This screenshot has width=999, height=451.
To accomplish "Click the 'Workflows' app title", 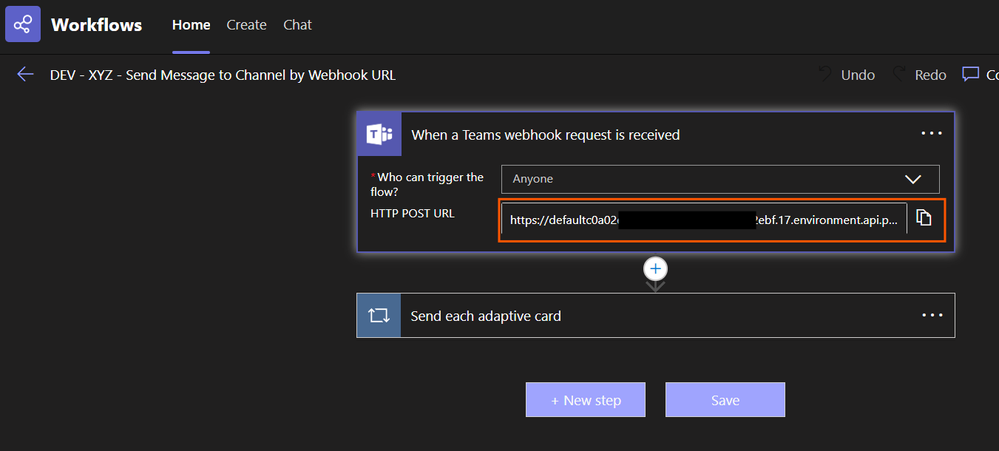I will [97, 25].
